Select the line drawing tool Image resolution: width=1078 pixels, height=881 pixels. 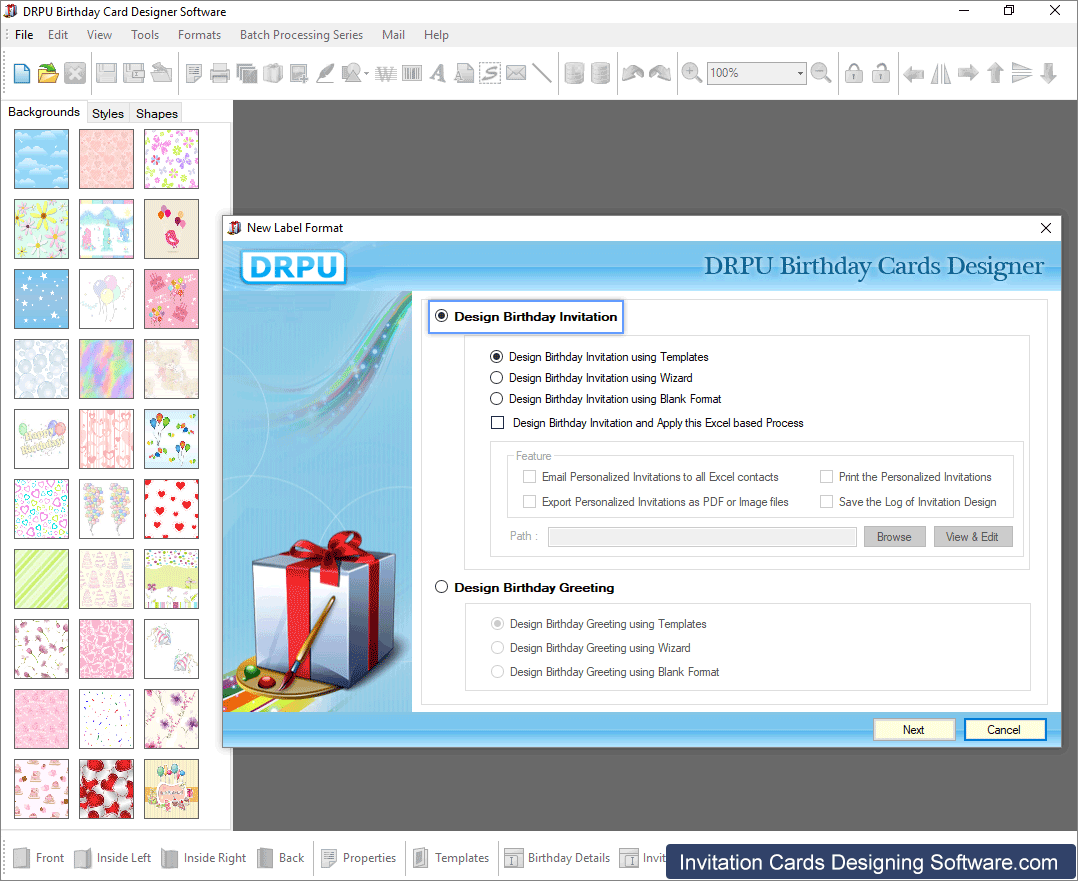(x=542, y=73)
